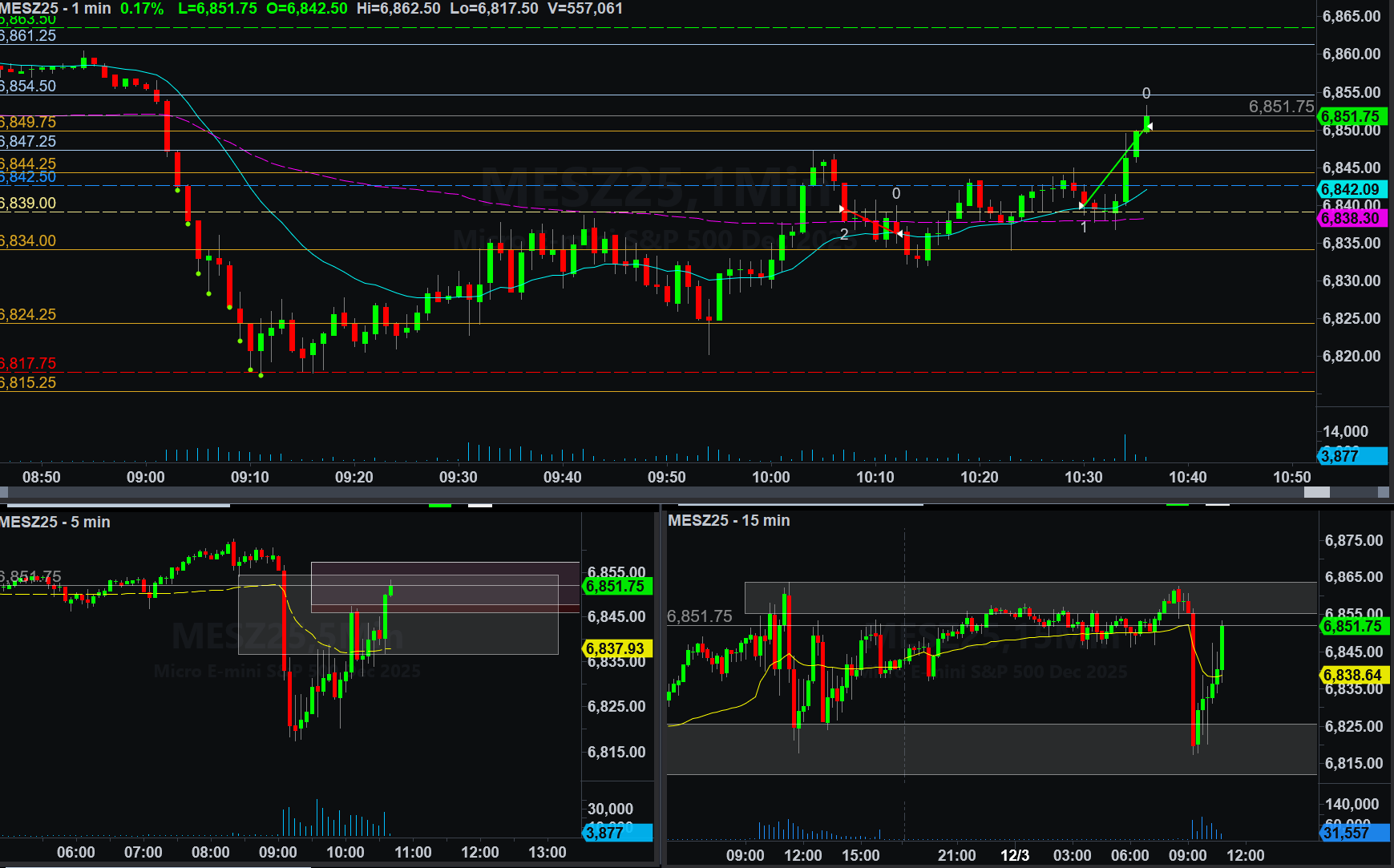Click the exit arrow marker on the latest candle

point(1150,127)
